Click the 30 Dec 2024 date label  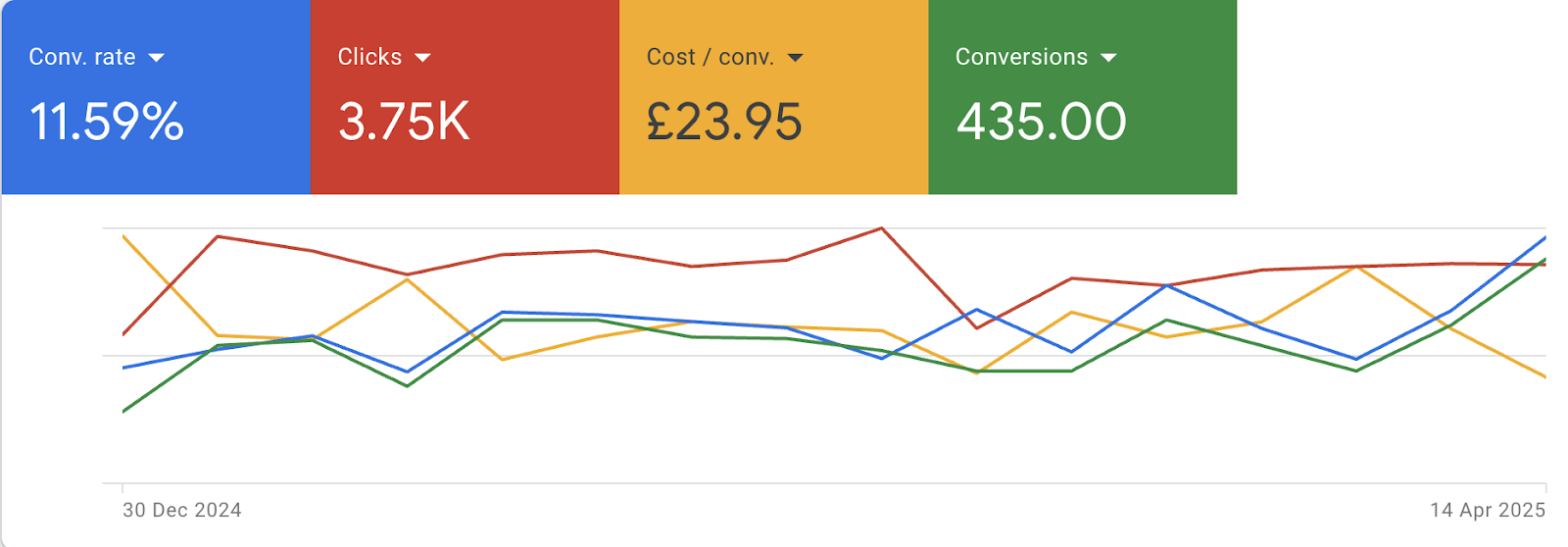182,510
